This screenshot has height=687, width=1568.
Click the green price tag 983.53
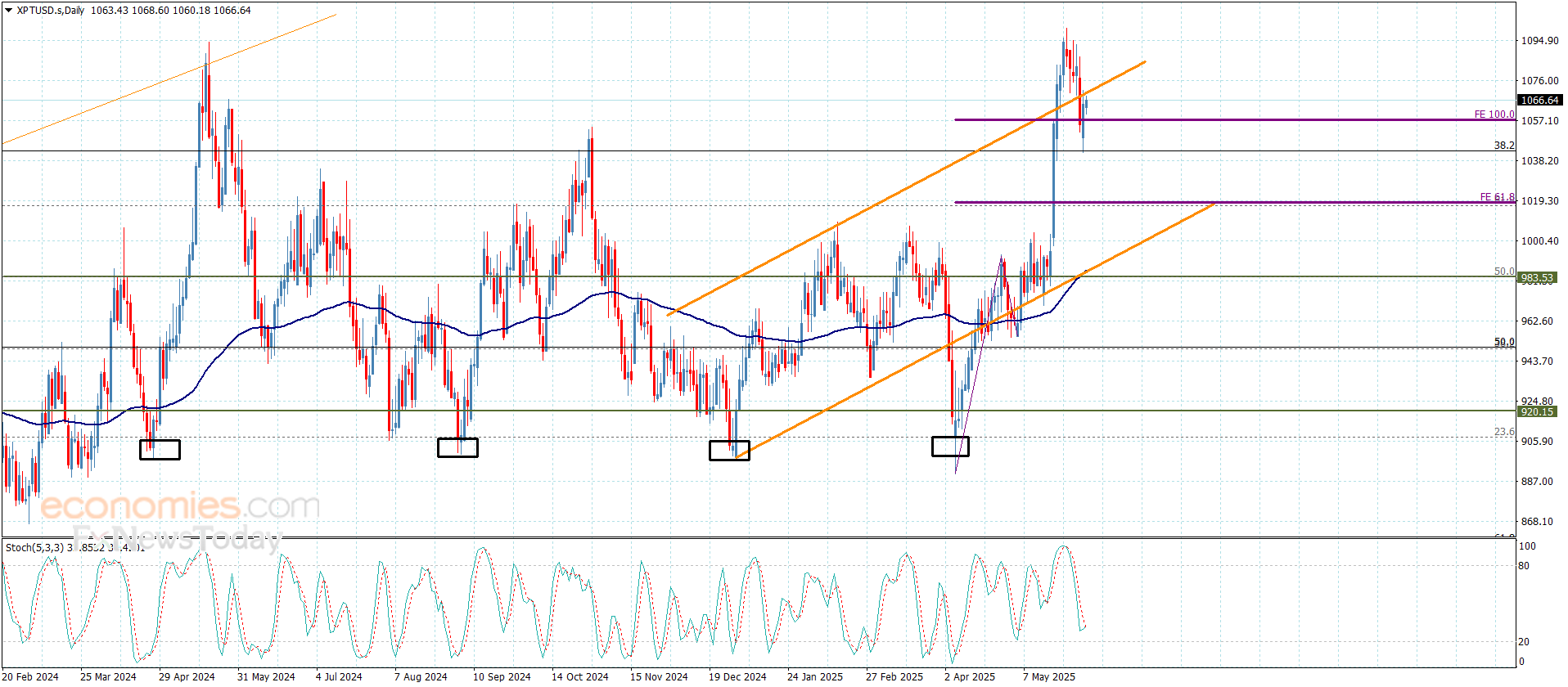pos(1538,278)
